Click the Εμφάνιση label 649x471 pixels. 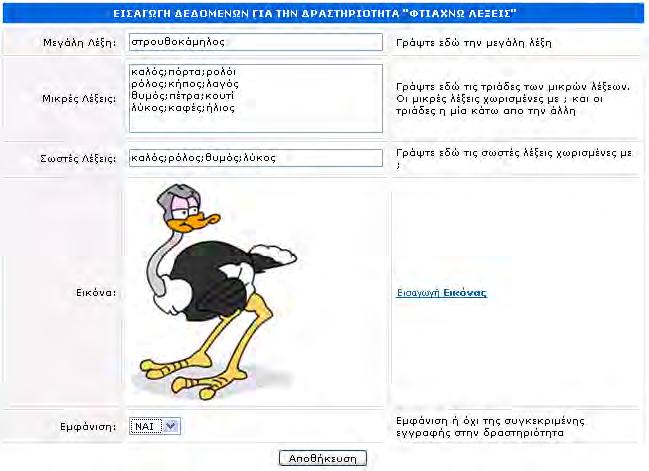tap(88, 427)
